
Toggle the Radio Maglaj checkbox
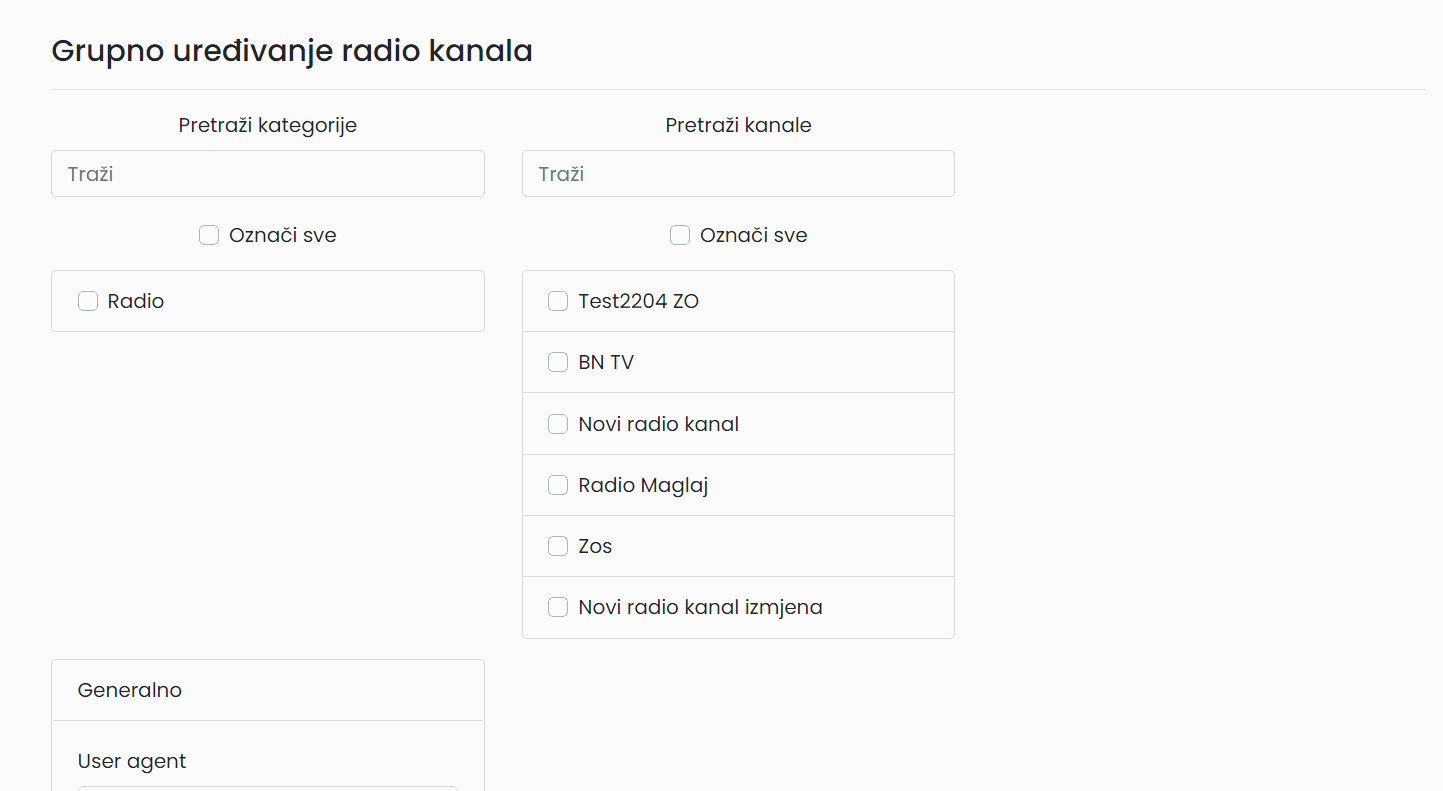[558, 485]
